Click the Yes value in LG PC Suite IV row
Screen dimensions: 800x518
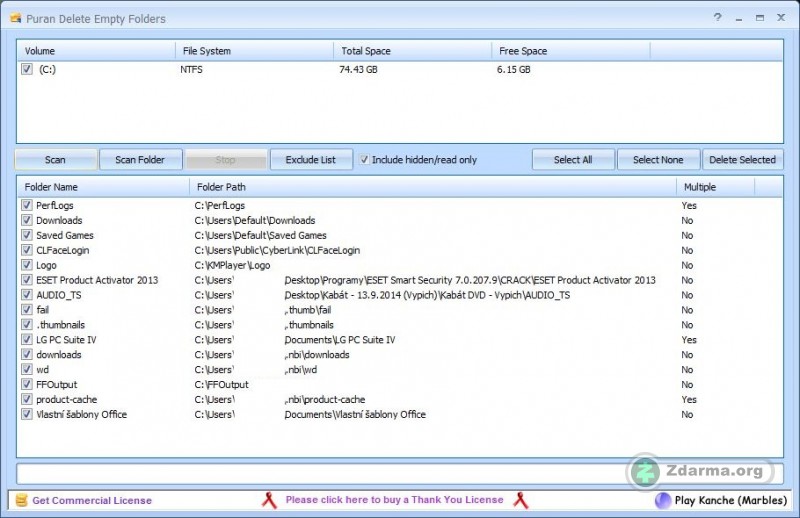(x=689, y=340)
